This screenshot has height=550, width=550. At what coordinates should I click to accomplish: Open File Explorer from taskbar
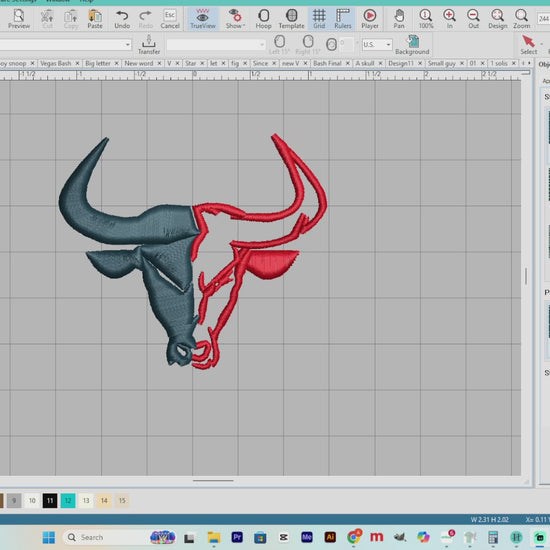214,537
